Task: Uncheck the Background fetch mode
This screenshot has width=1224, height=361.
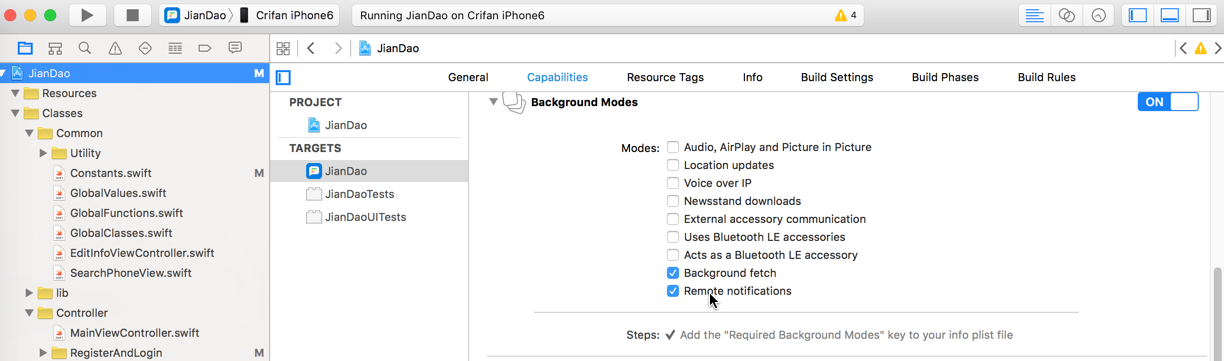Action: [673, 273]
